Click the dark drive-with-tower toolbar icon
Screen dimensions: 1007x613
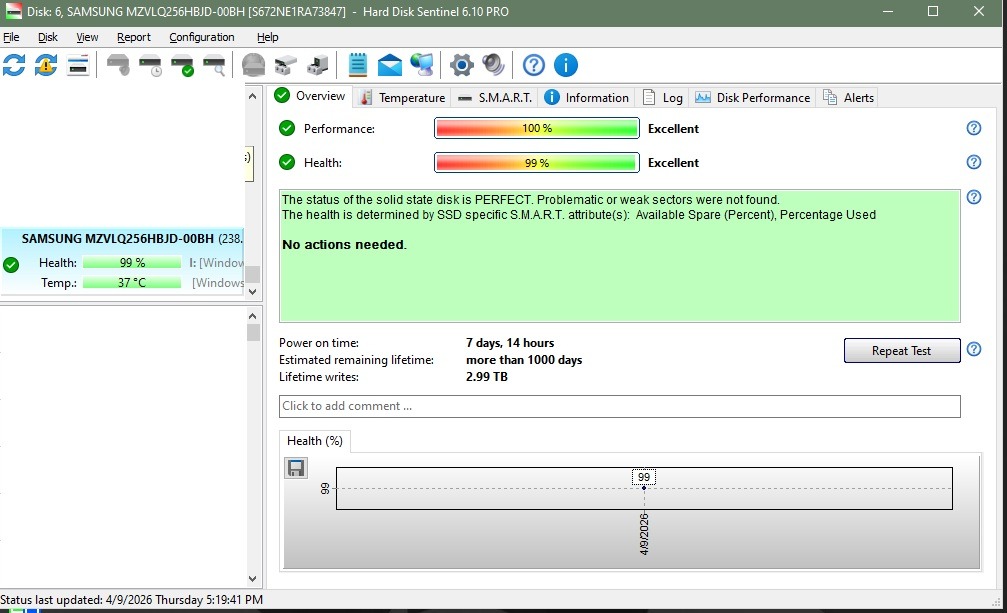point(317,65)
